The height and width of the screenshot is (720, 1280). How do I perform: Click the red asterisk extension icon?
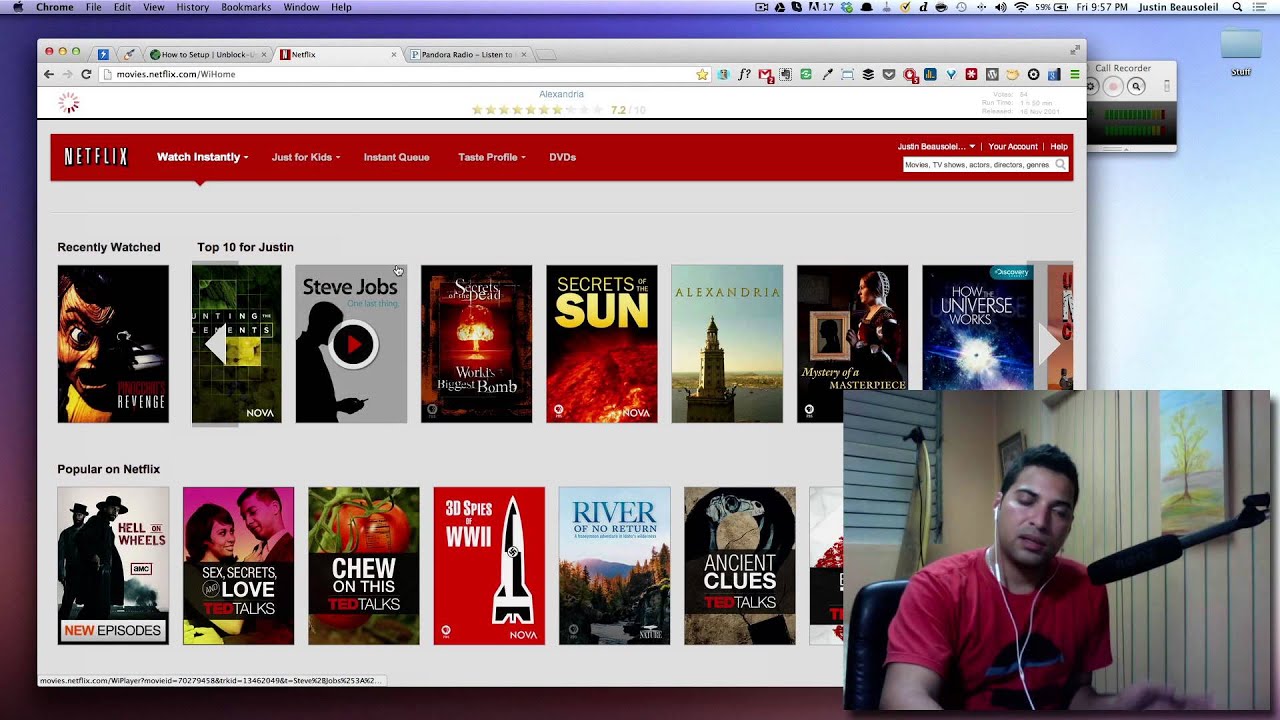[x=971, y=74]
